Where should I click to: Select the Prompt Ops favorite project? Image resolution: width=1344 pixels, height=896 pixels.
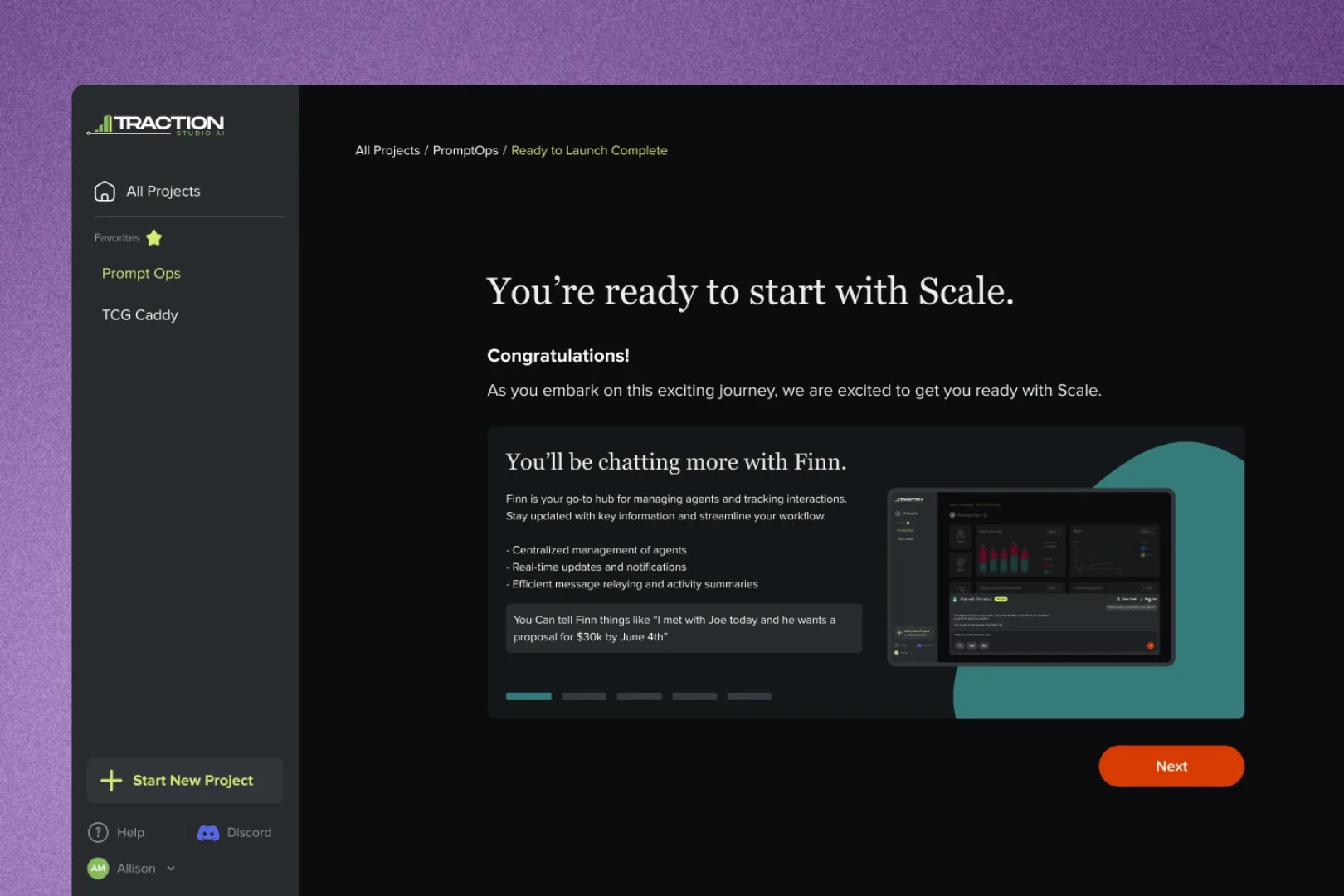141,274
